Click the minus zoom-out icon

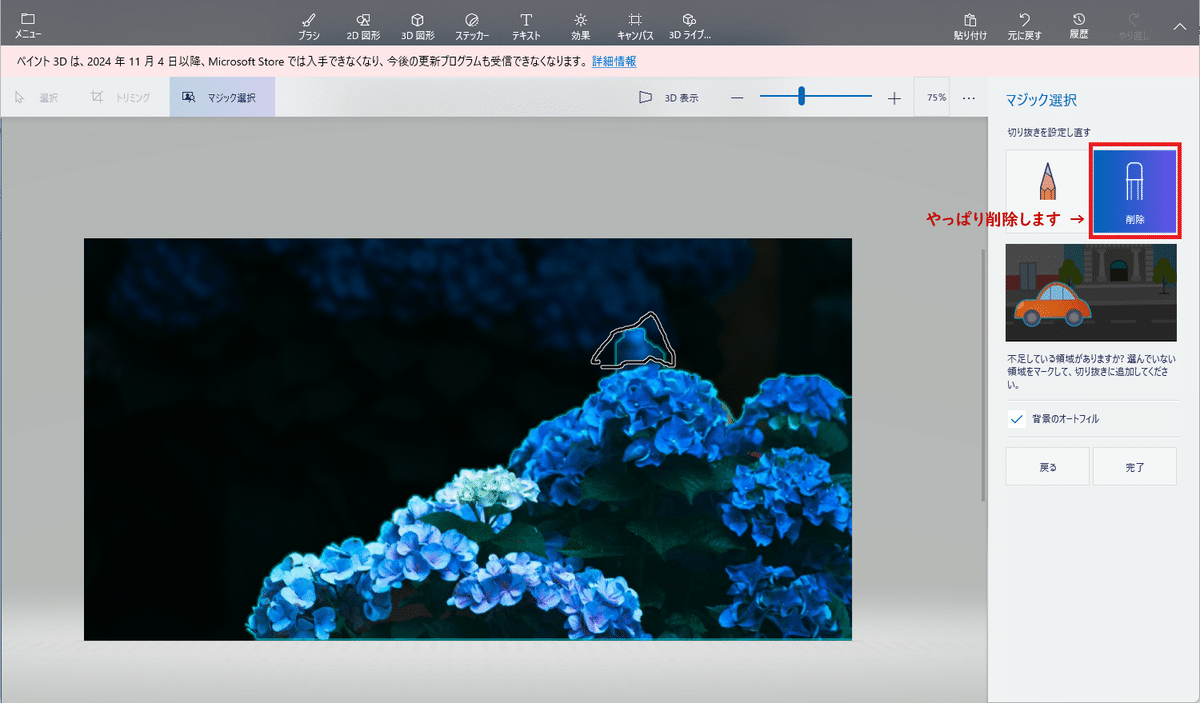point(737,98)
